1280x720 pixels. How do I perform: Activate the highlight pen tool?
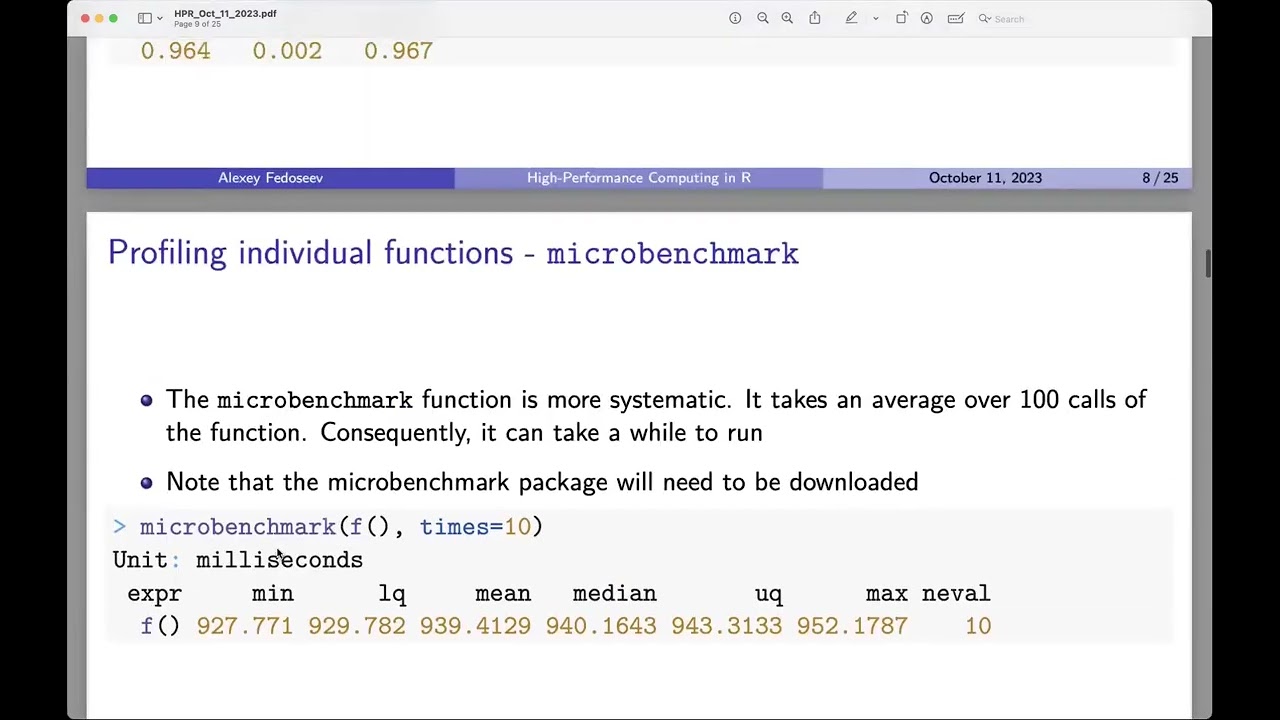[851, 18]
